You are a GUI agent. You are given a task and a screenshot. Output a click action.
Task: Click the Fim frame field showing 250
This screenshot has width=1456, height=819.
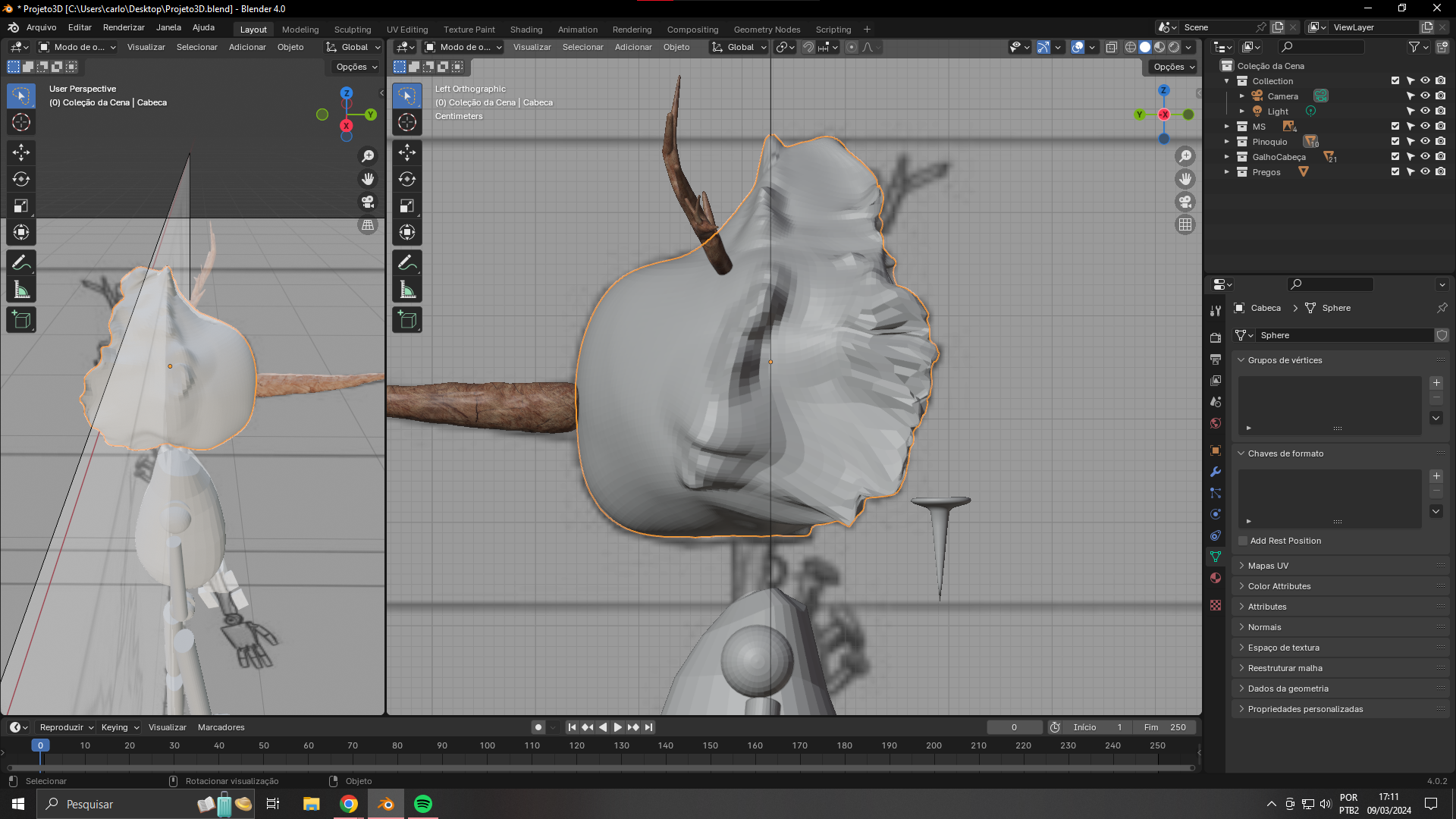click(1166, 727)
